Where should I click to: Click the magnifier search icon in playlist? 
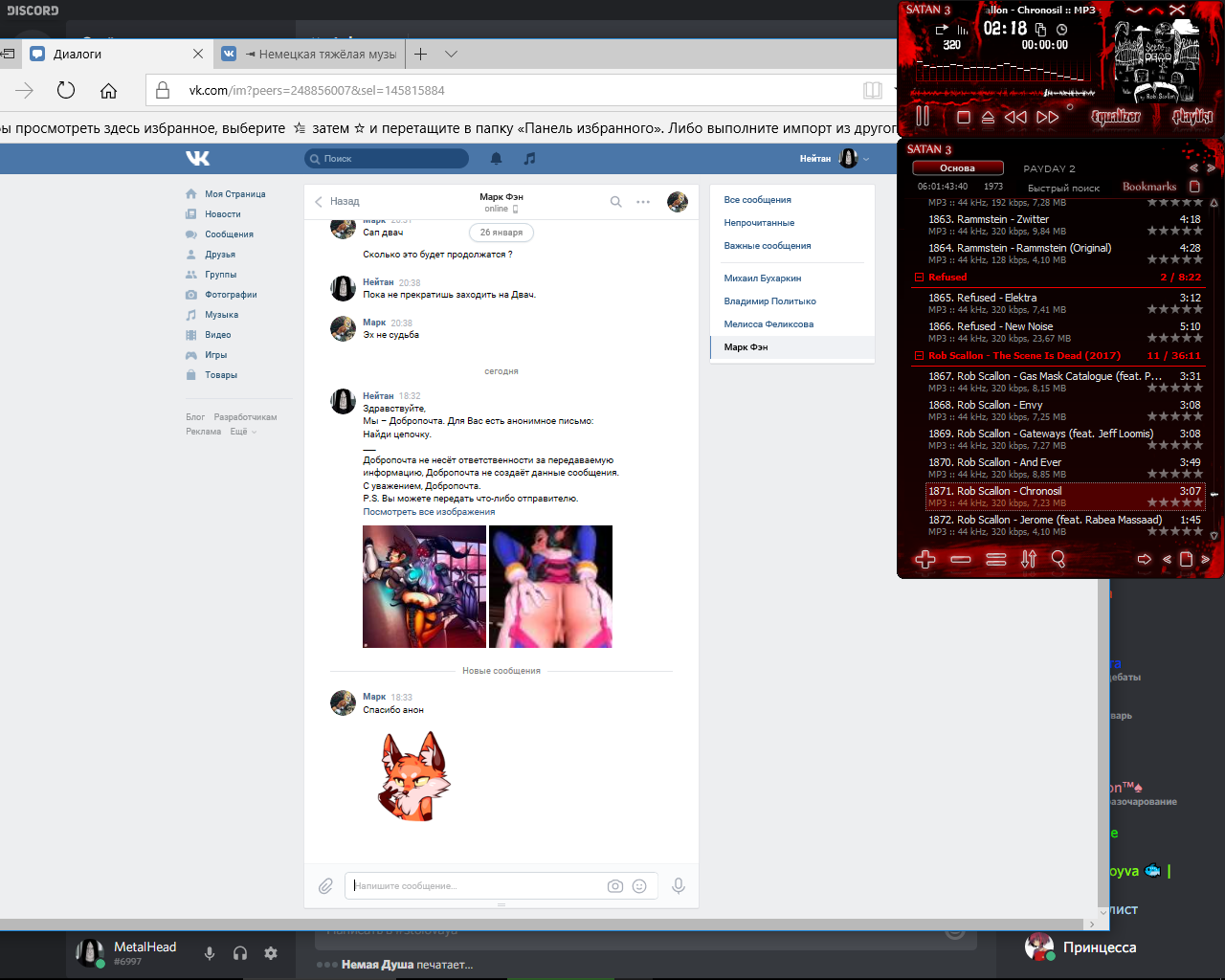click(1058, 559)
